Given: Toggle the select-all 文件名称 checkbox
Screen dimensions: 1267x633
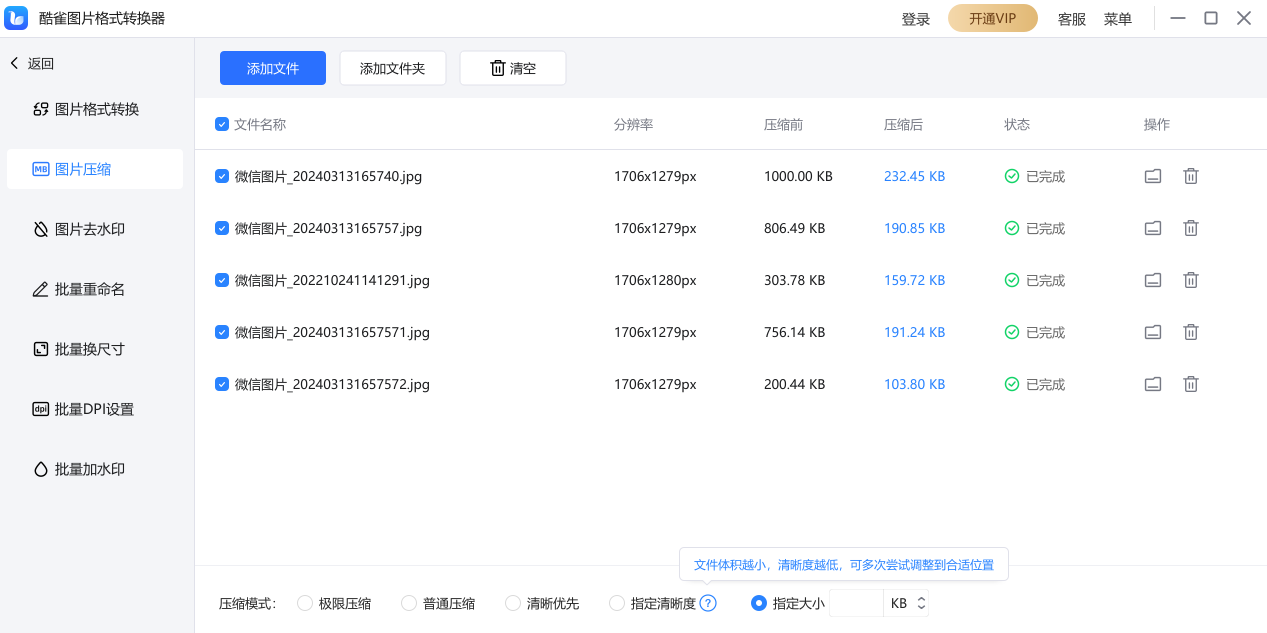Looking at the screenshot, I should pos(222,125).
